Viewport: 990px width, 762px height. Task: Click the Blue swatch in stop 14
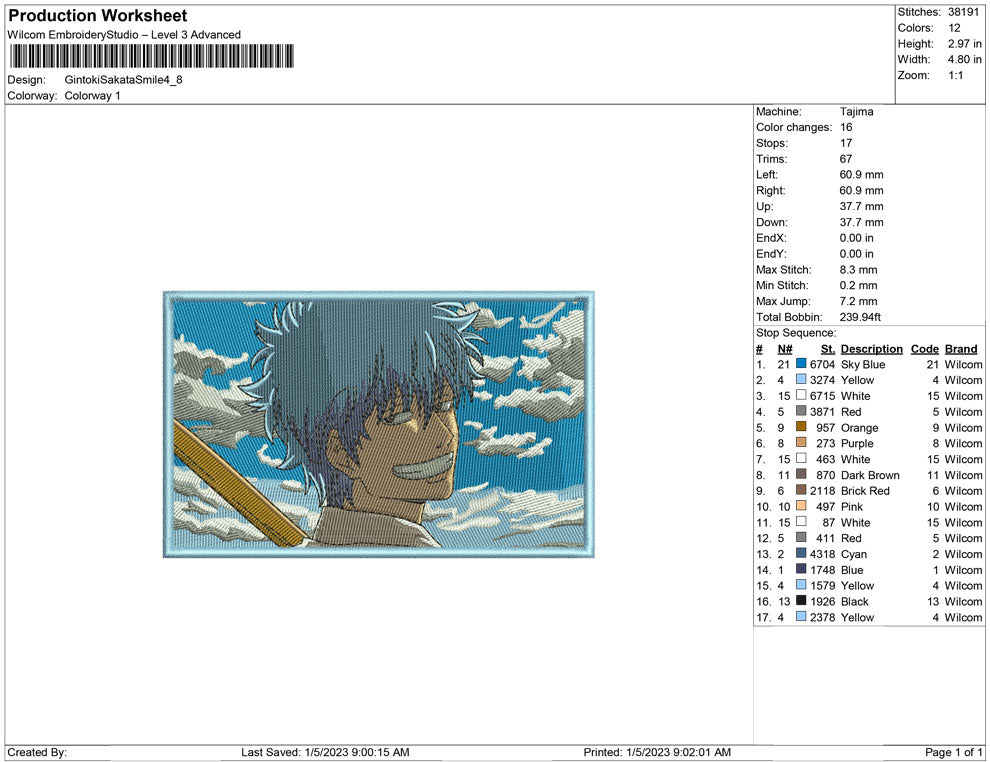click(x=801, y=569)
